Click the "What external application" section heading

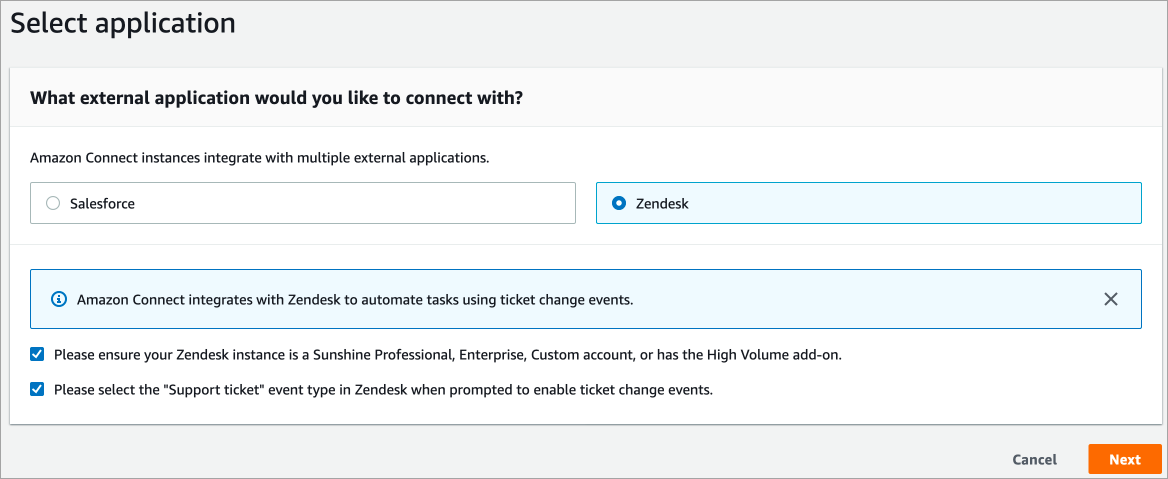pos(277,98)
